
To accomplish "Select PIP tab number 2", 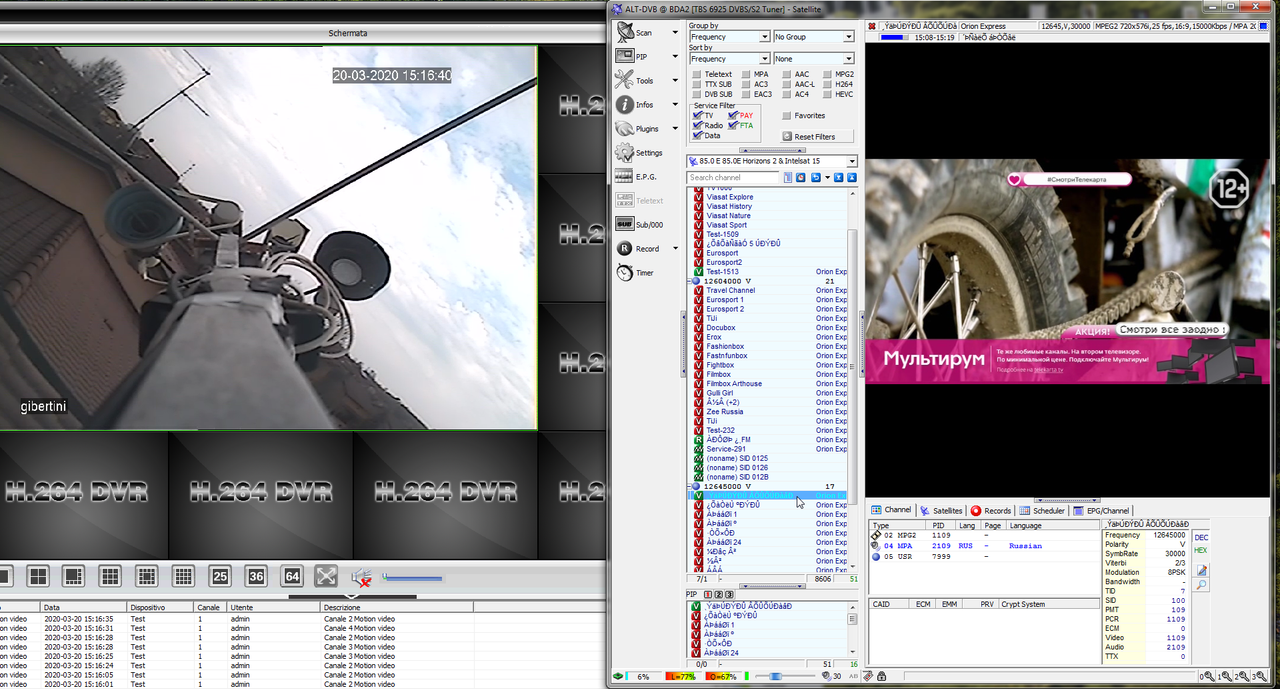I will tap(720, 595).
